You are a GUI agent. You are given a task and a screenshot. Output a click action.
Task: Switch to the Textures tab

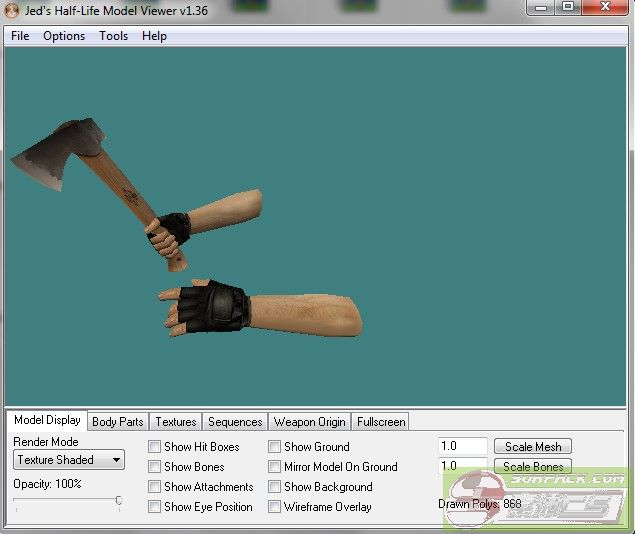176,422
